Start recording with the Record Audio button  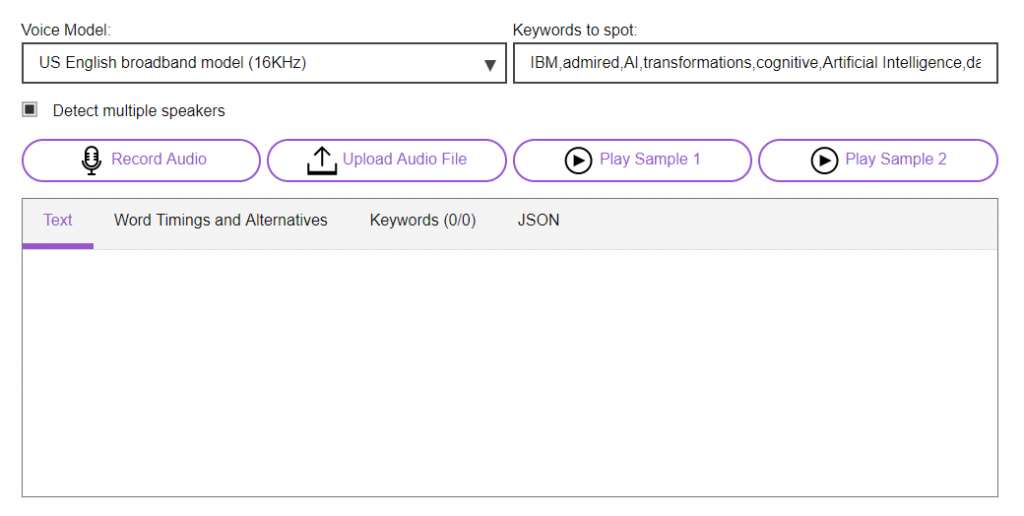point(141,160)
